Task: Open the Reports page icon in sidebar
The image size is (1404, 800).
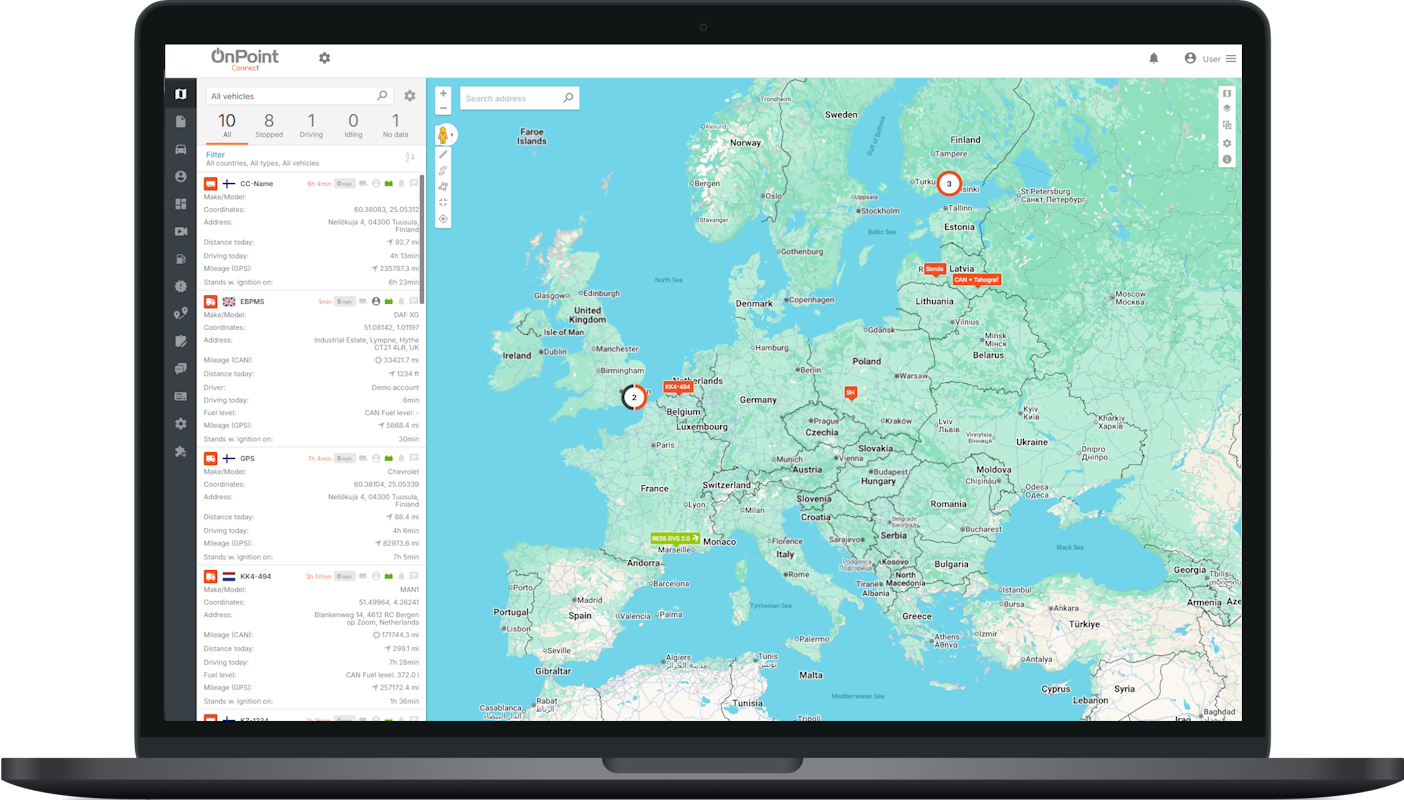Action: pos(180,122)
